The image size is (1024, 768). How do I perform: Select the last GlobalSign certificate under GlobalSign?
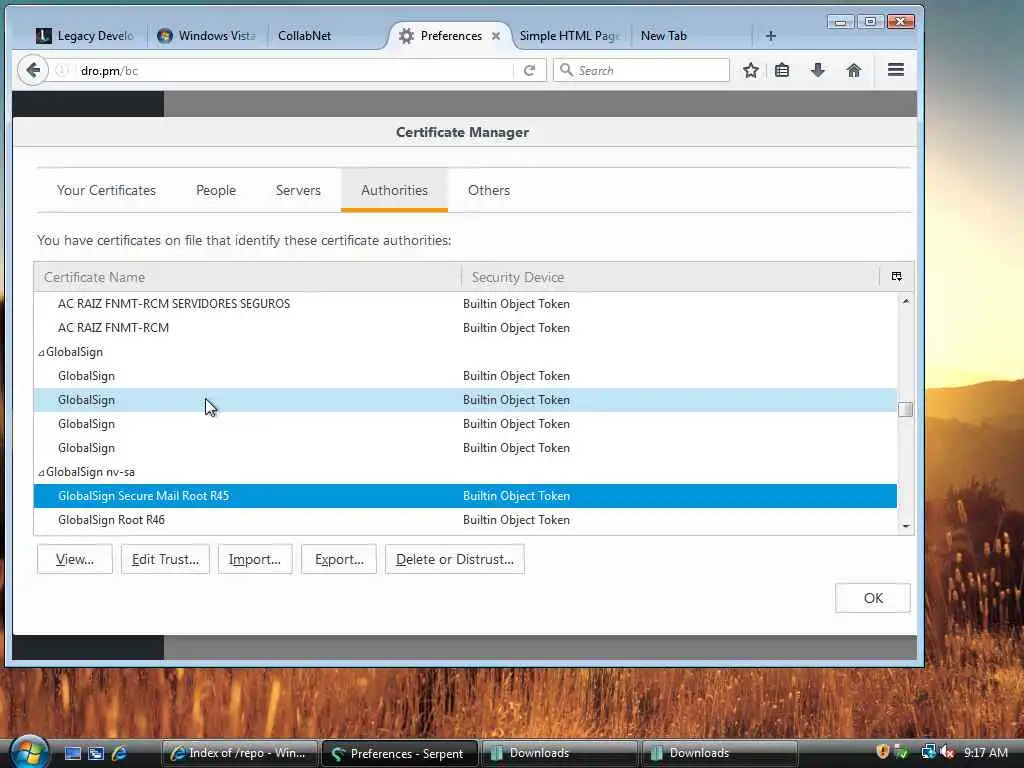(x=465, y=448)
